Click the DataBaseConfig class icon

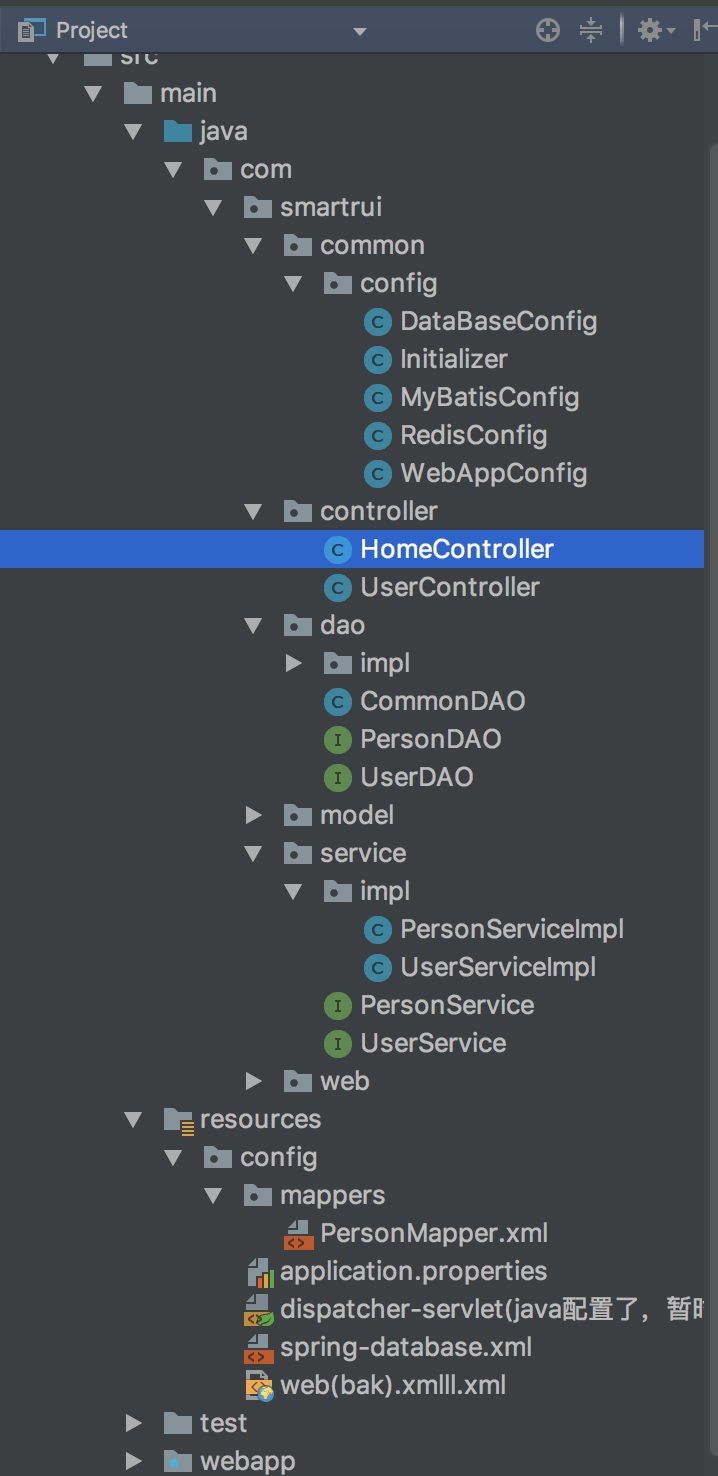[377, 322]
